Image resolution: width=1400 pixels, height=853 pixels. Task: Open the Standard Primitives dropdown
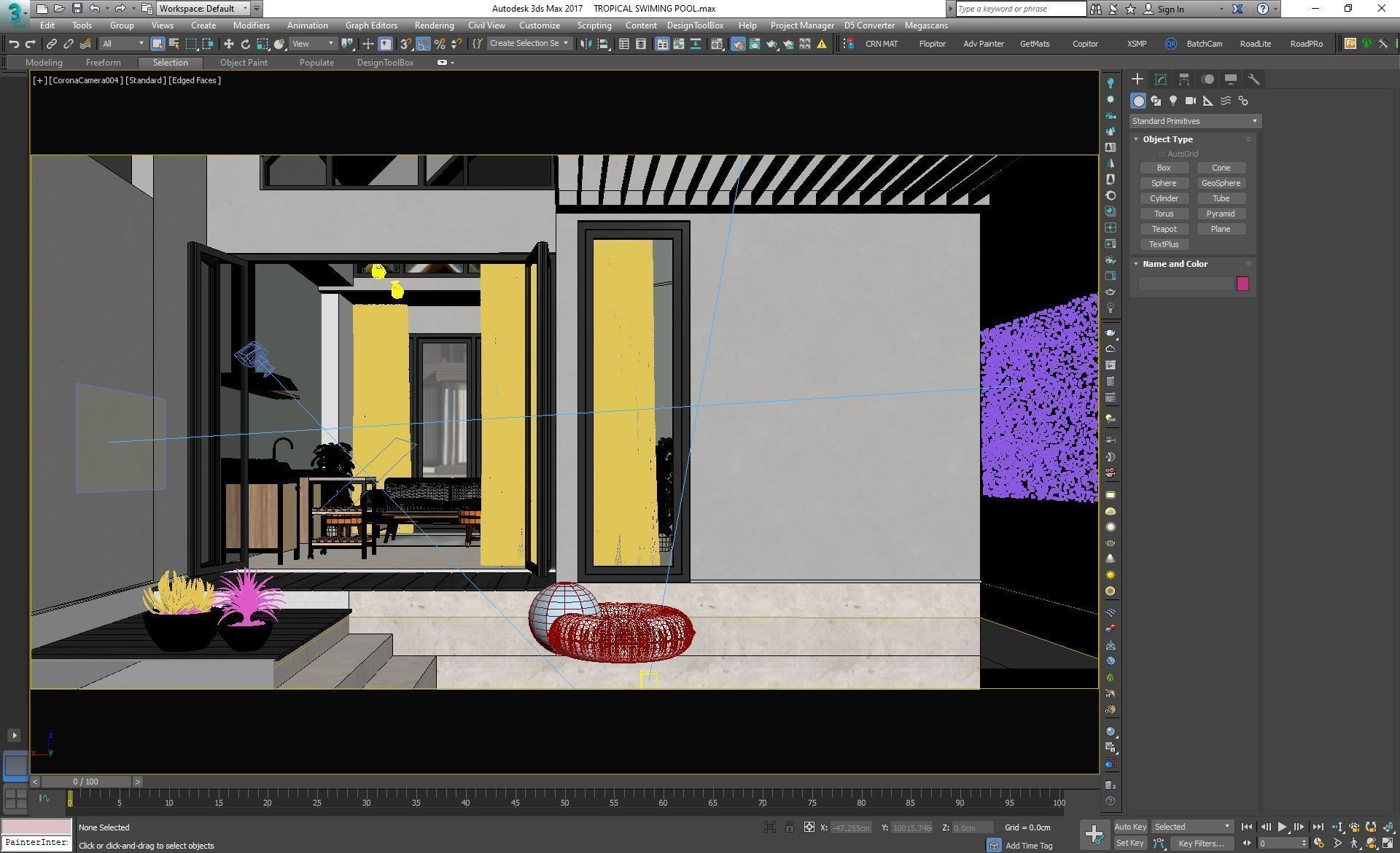[x=1194, y=121]
